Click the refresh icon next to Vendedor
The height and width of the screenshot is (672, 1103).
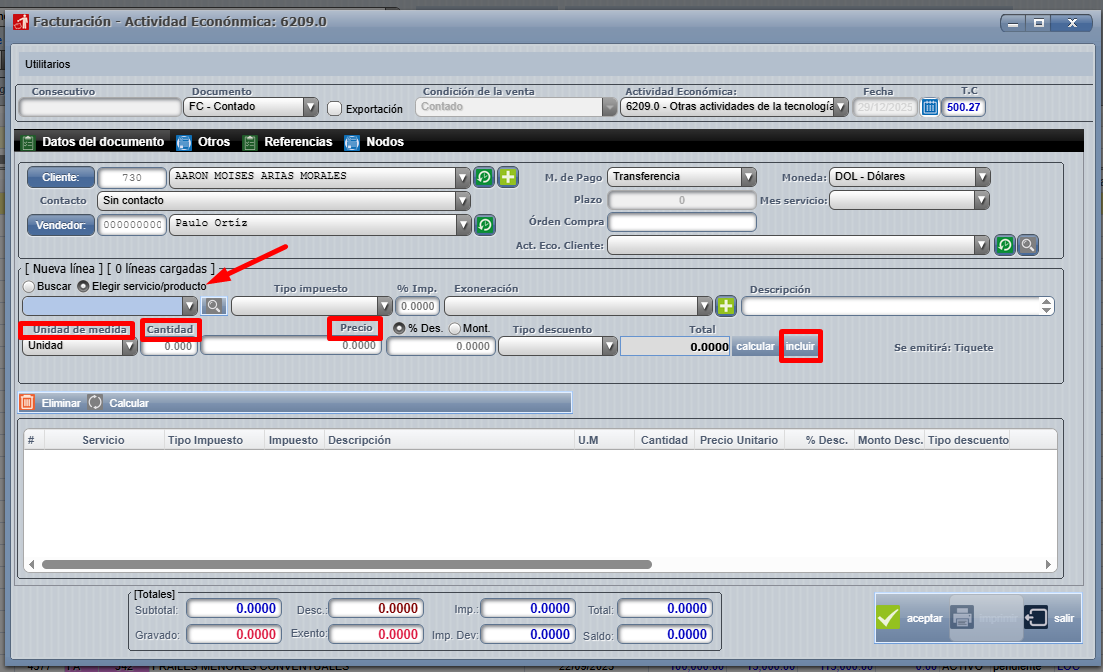tap(484, 225)
